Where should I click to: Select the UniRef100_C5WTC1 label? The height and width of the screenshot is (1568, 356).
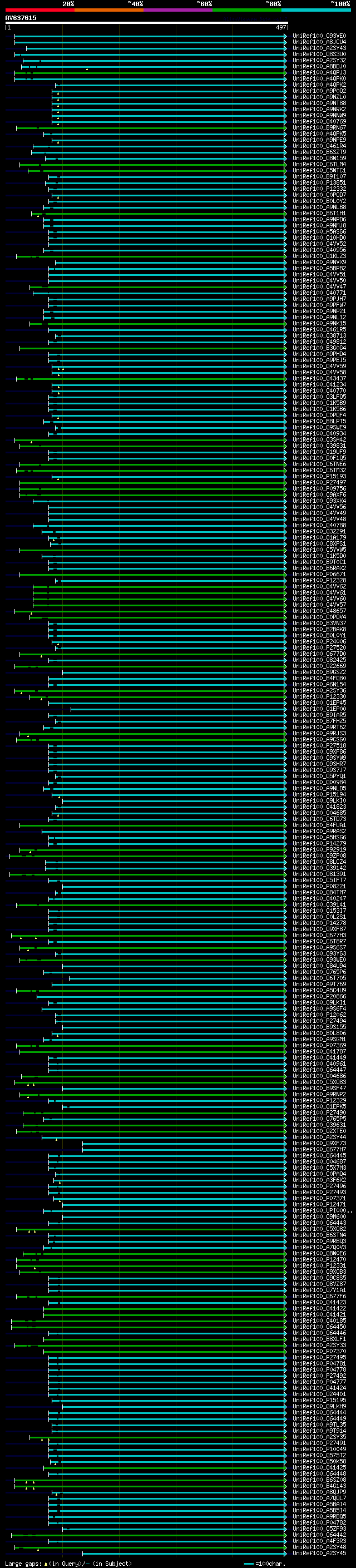click(319, 170)
